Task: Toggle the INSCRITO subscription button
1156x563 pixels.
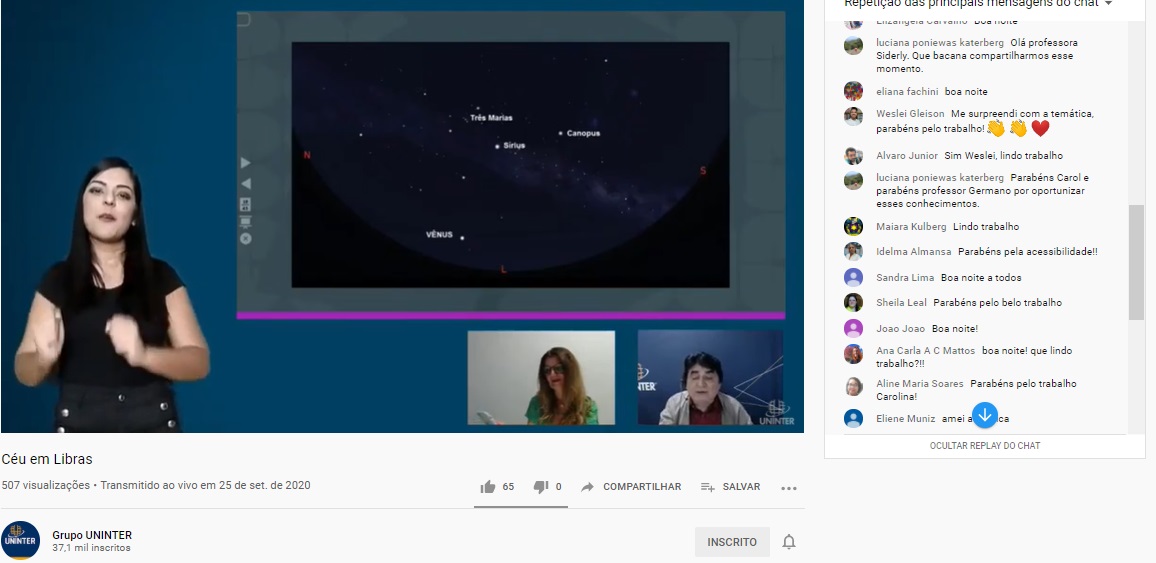Action: (732, 542)
